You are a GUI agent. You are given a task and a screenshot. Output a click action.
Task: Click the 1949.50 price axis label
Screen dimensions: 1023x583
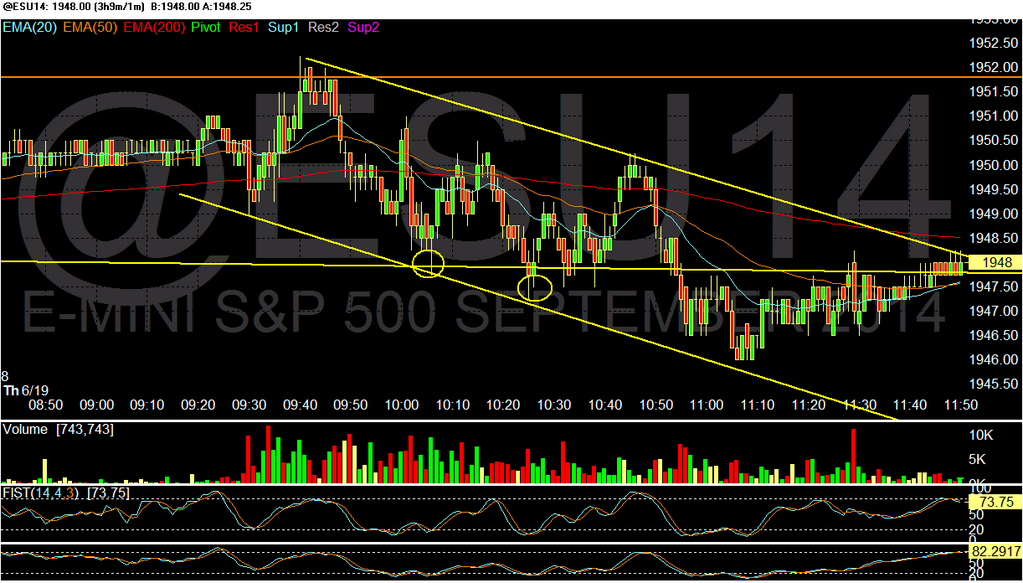point(994,189)
